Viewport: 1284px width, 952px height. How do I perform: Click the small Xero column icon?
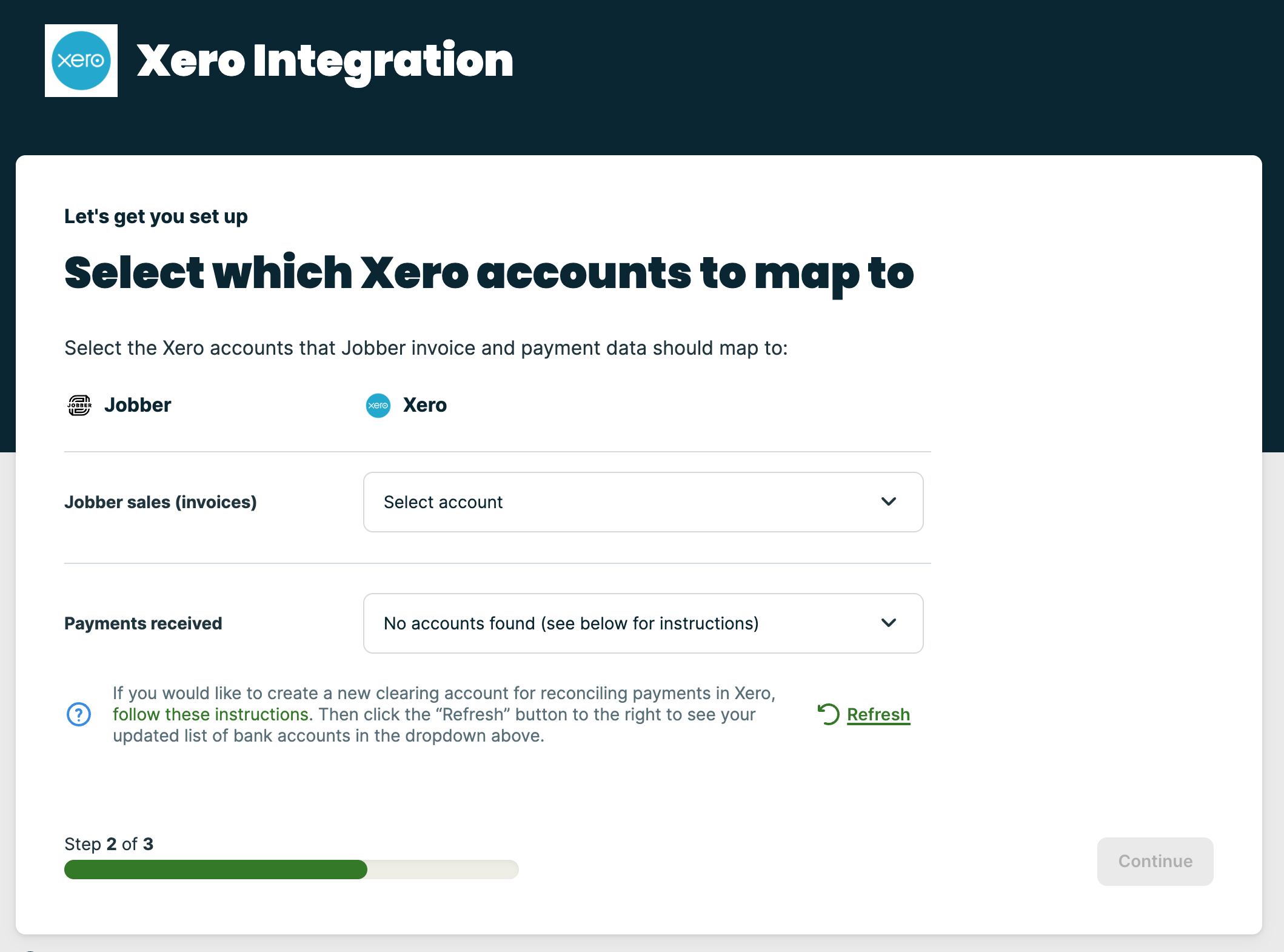point(378,405)
